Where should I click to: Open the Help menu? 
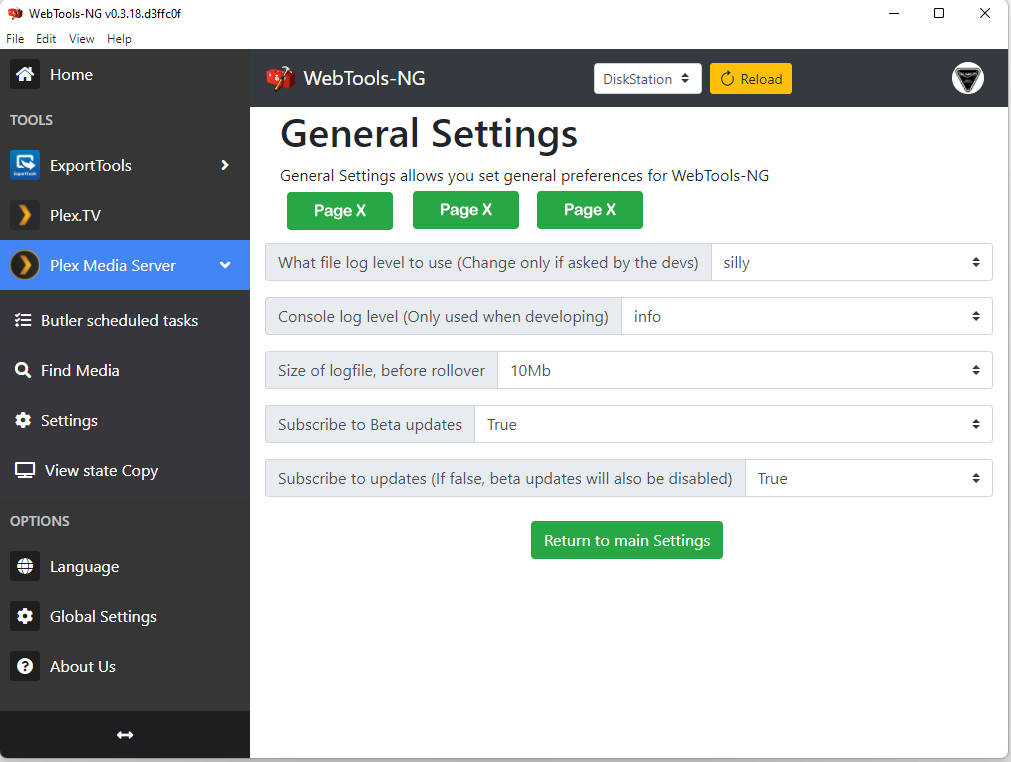point(119,38)
